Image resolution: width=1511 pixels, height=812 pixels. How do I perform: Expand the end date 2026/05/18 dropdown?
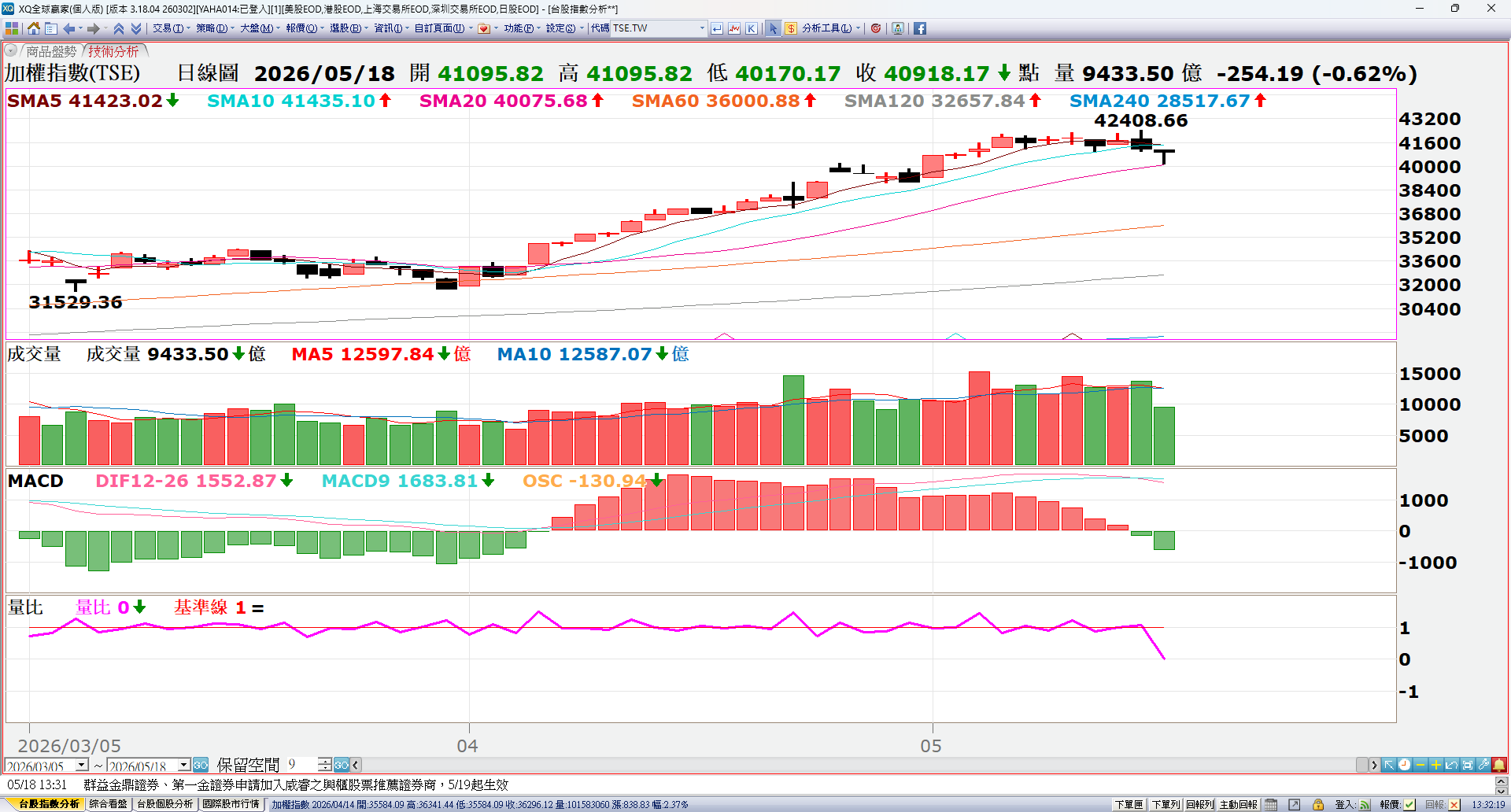(184, 765)
